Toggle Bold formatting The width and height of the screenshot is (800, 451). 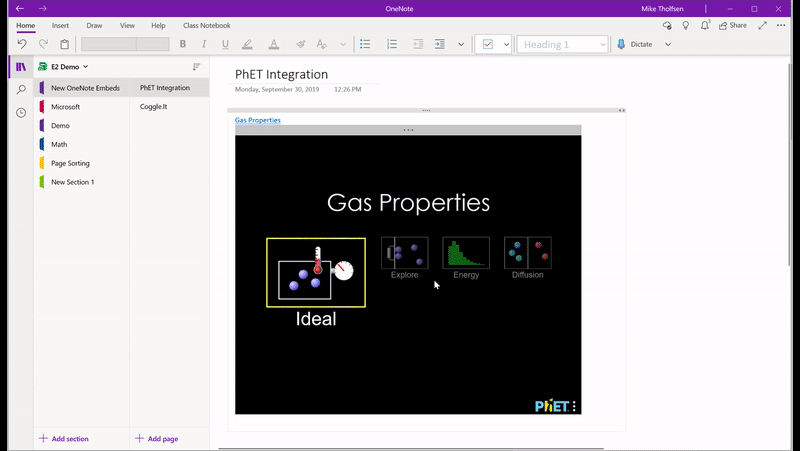pos(183,44)
